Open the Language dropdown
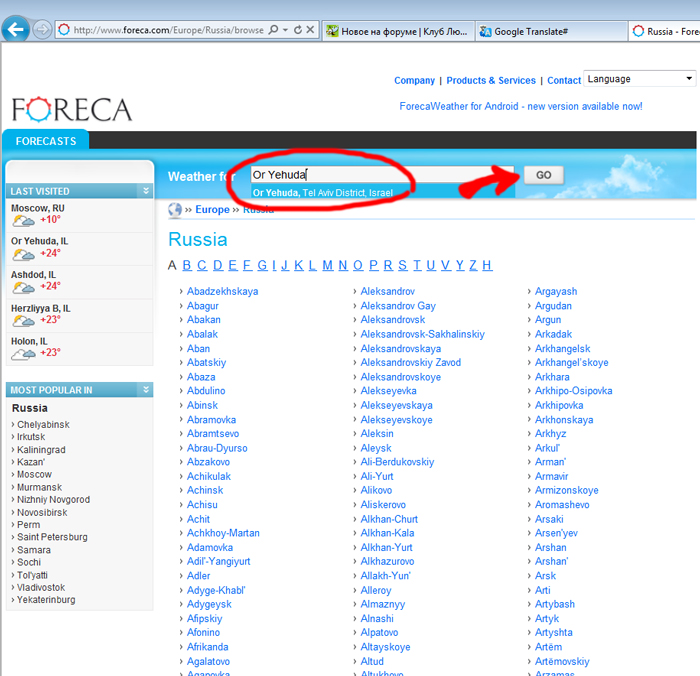 click(x=640, y=79)
